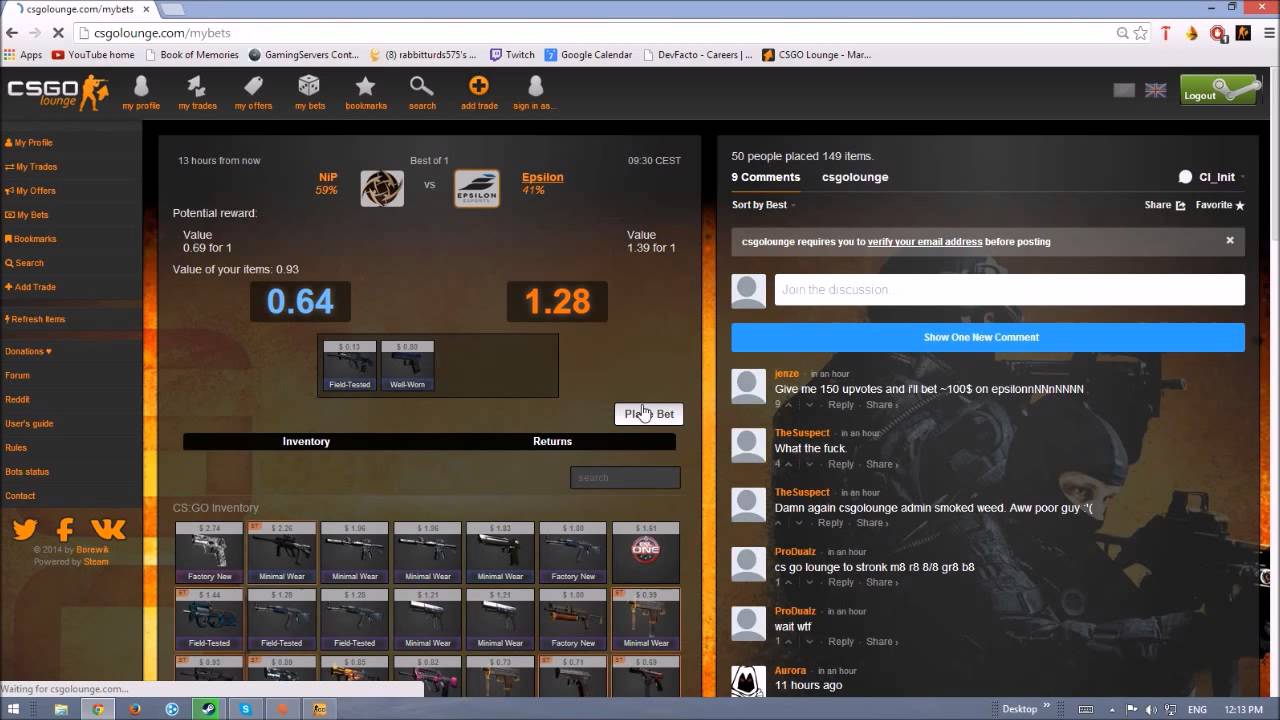This screenshot has height=720, width=1280.
Task: Open Bots status link in sidebar
Action: [x=27, y=471]
